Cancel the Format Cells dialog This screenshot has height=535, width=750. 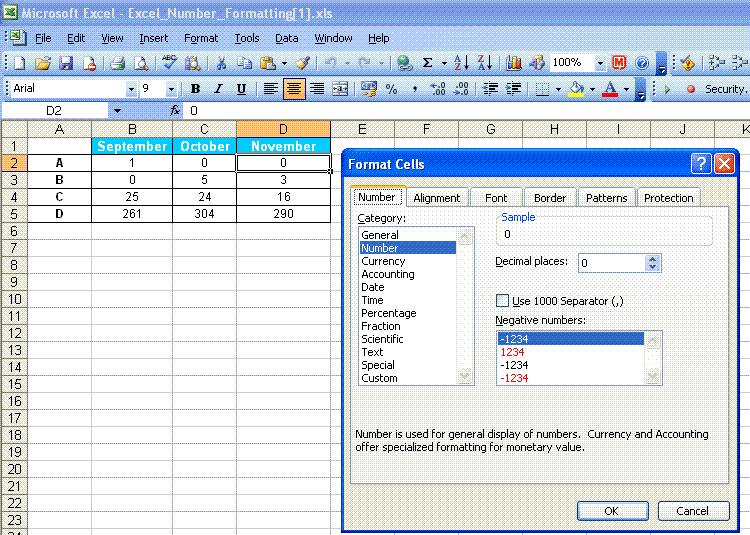pos(693,511)
